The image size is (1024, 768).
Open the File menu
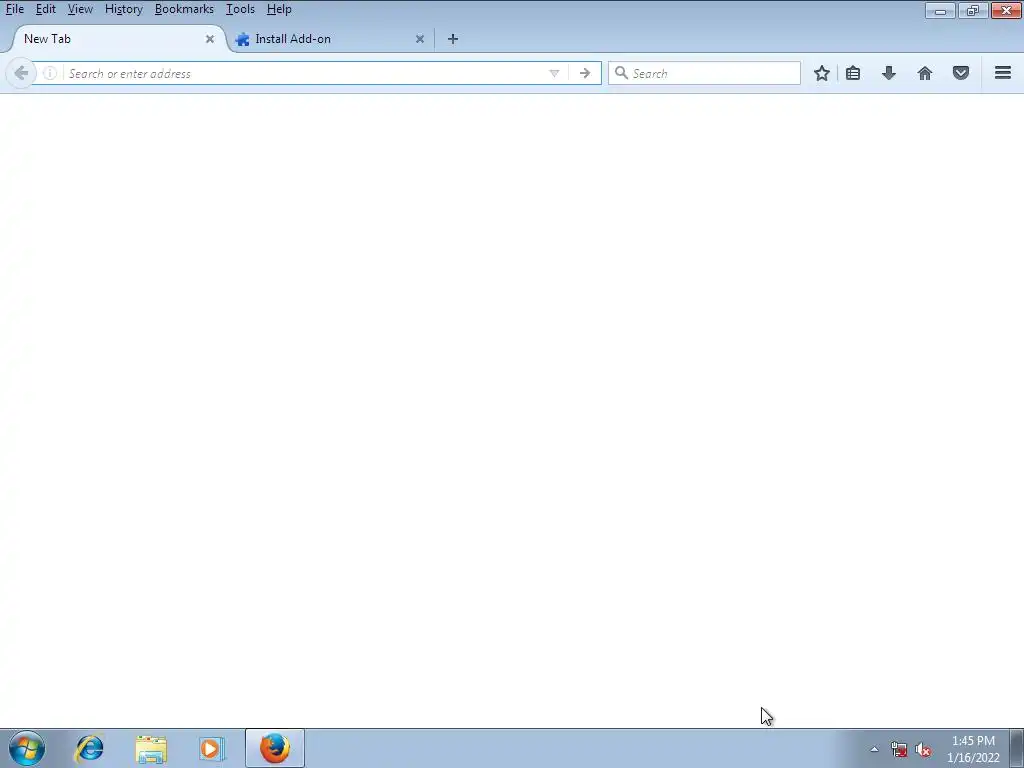coord(14,9)
